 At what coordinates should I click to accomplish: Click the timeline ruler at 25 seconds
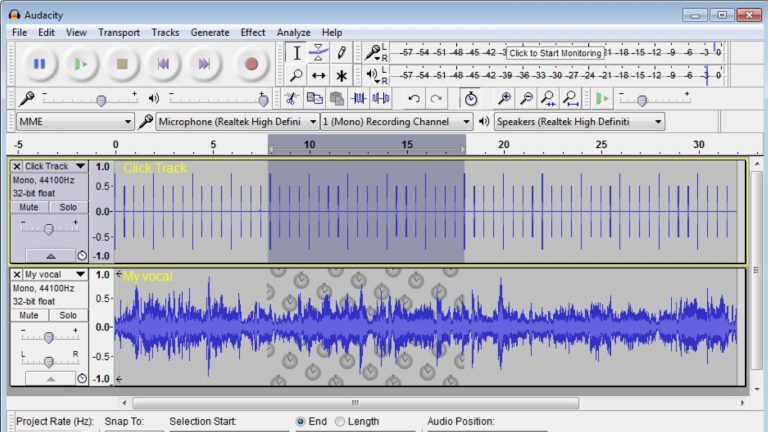pos(601,145)
